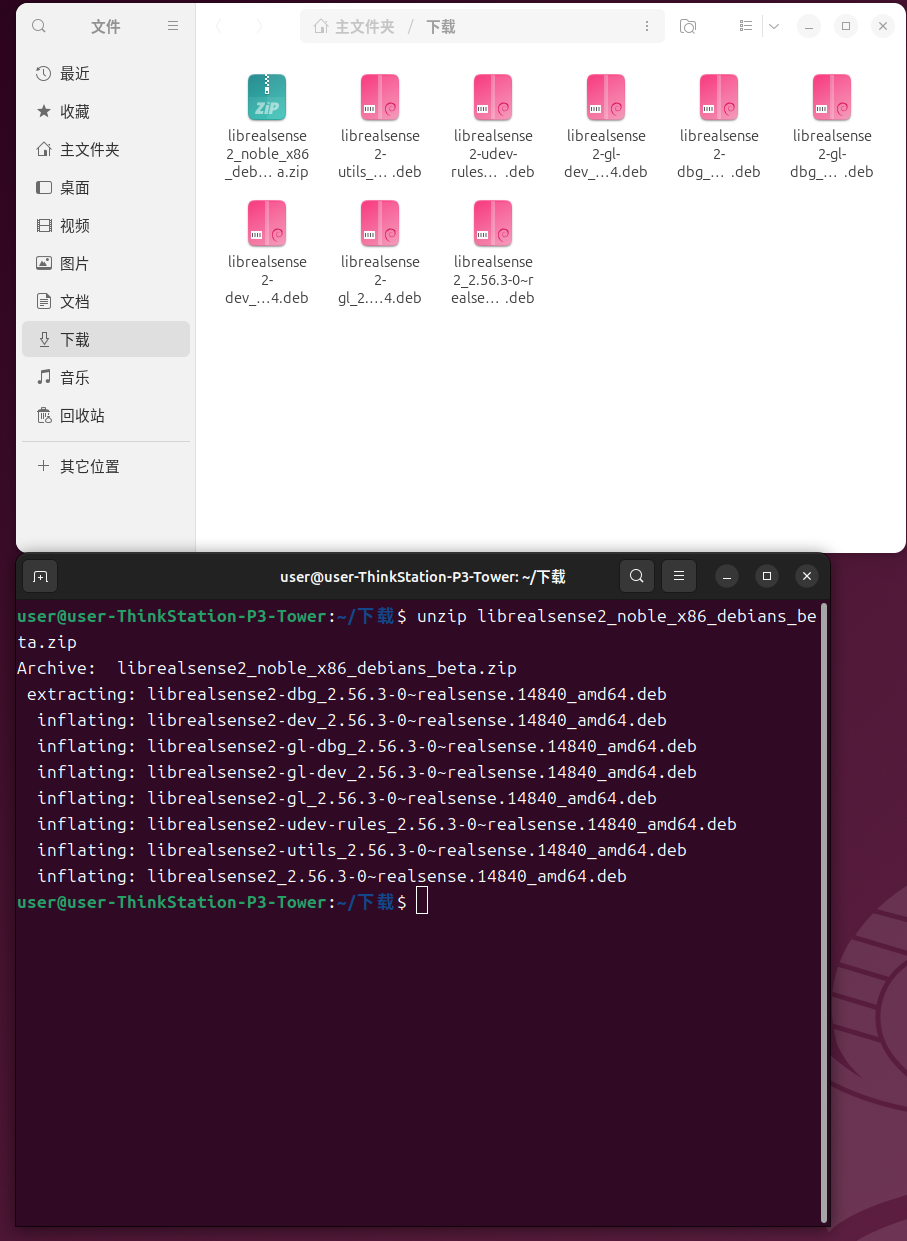Image resolution: width=907 pixels, height=1241 pixels.
Task: Select the librealsense2-dbg deb package icon
Action: 719,97
